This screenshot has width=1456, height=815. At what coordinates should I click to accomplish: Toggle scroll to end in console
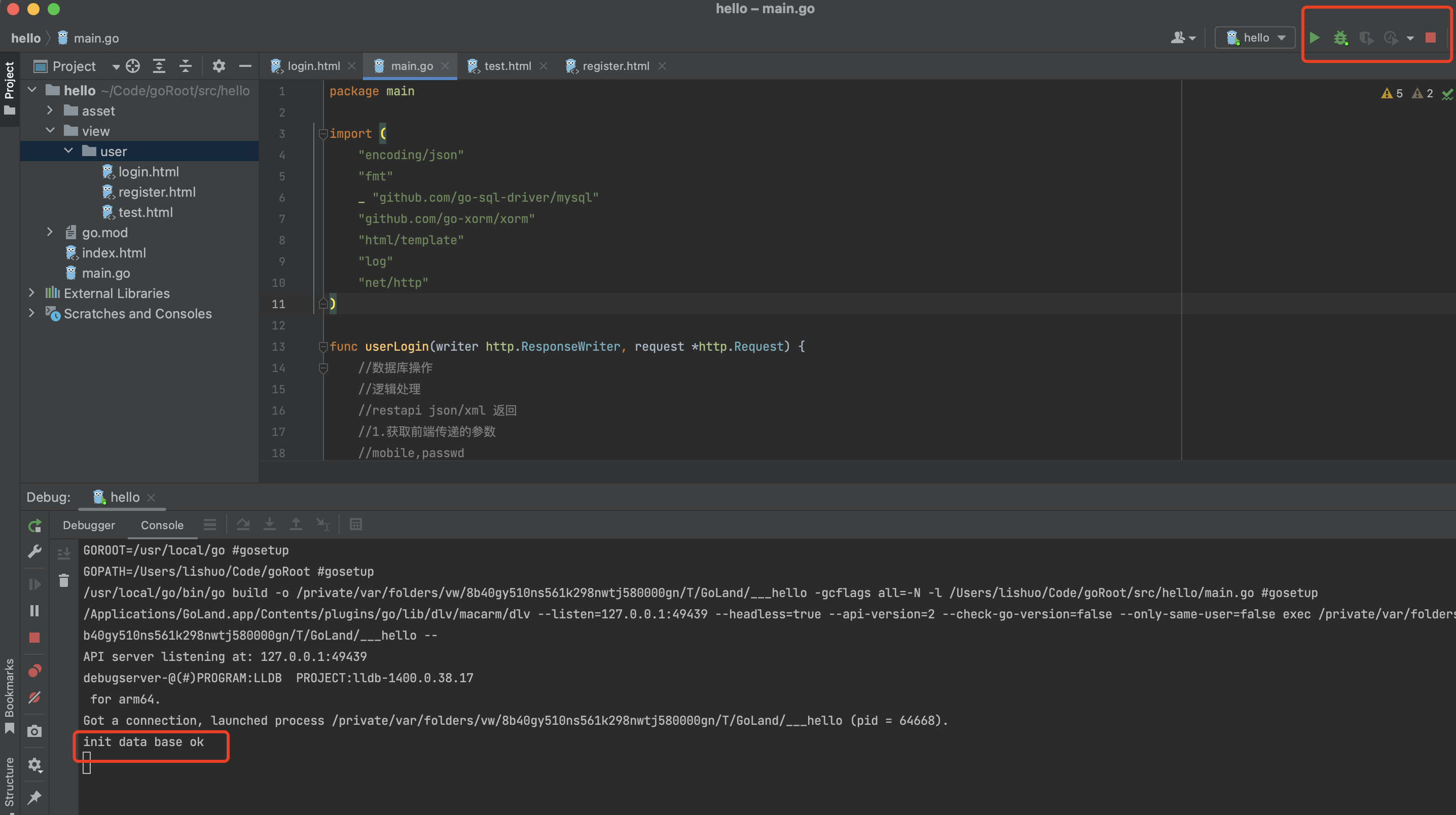point(64,553)
